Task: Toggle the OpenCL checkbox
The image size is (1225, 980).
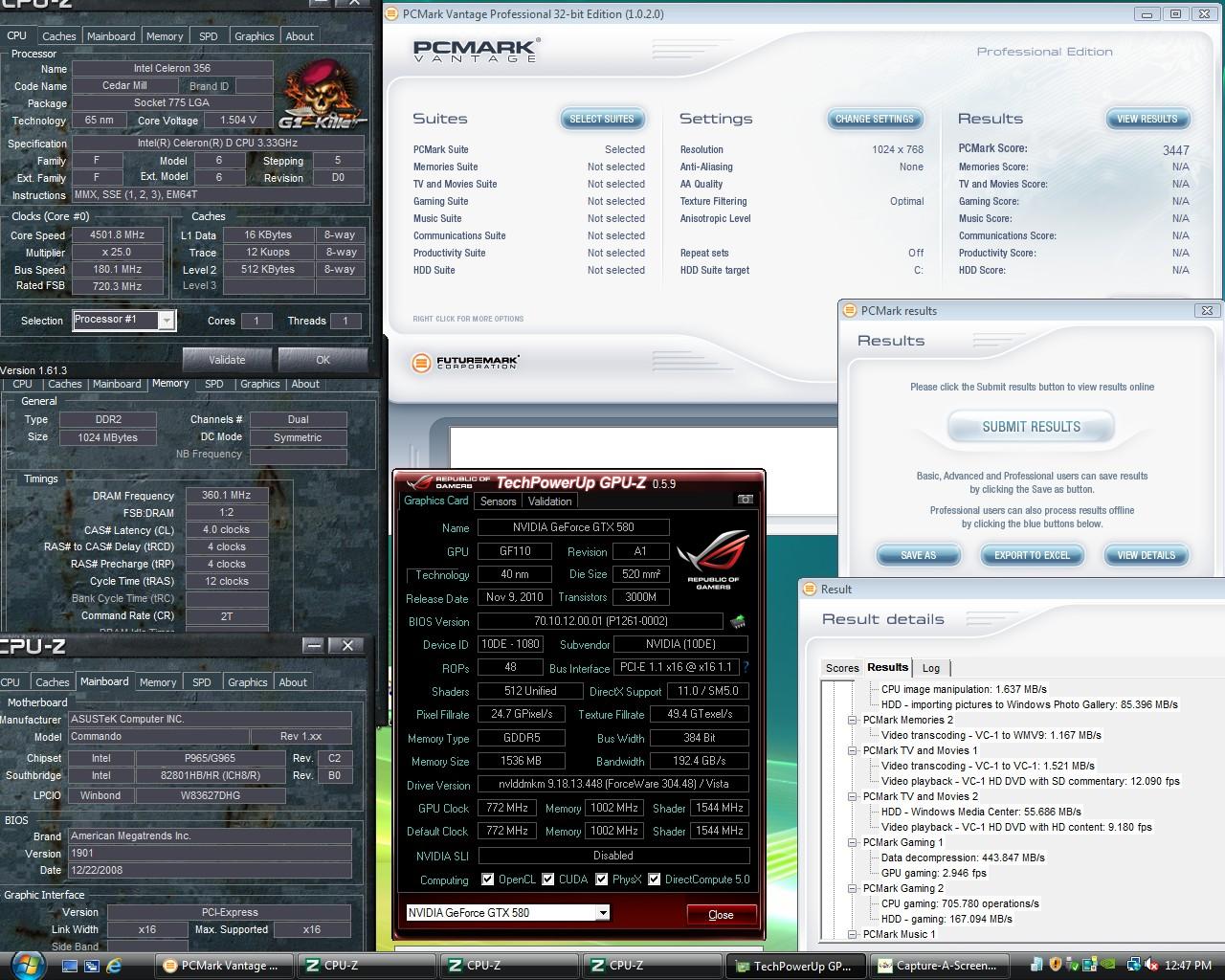Action: pyautogui.click(x=488, y=880)
